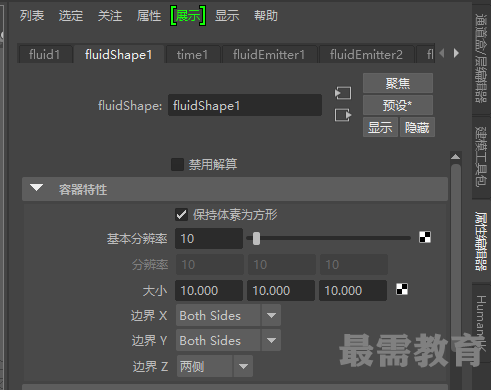Switch to the fluidEmitter2 tab
The image size is (491, 390).
(366, 54)
